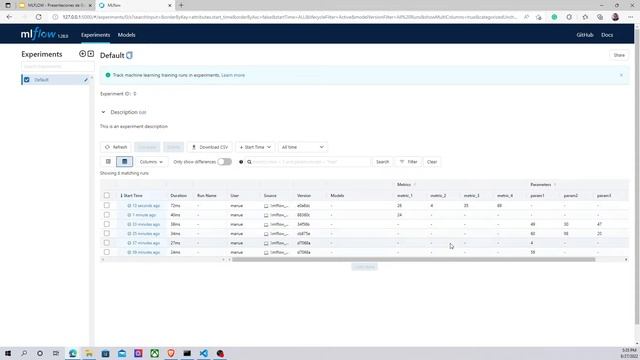Open the terminal window from the taskbar

[187, 353]
